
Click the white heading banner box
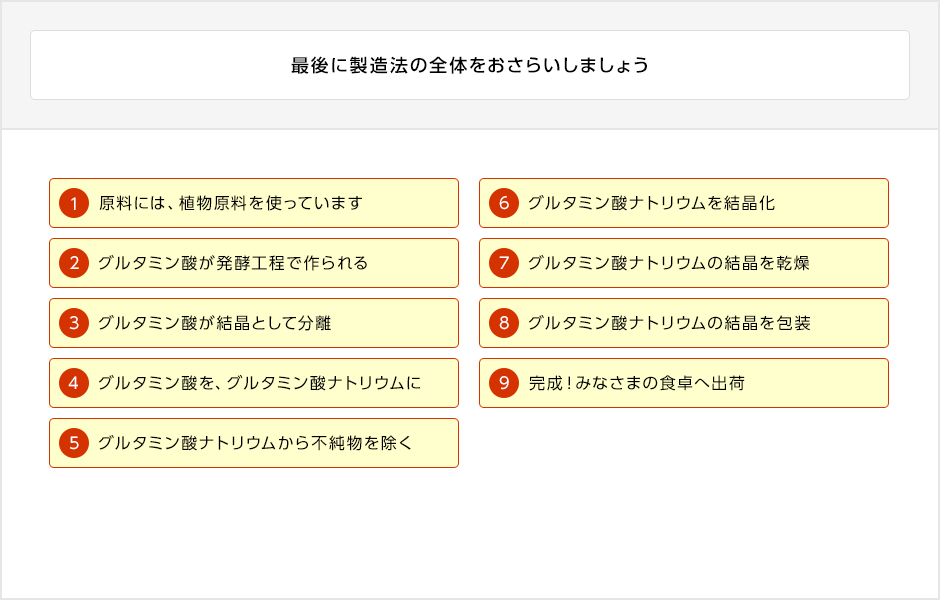pyautogui.click(x=470, y=65)
